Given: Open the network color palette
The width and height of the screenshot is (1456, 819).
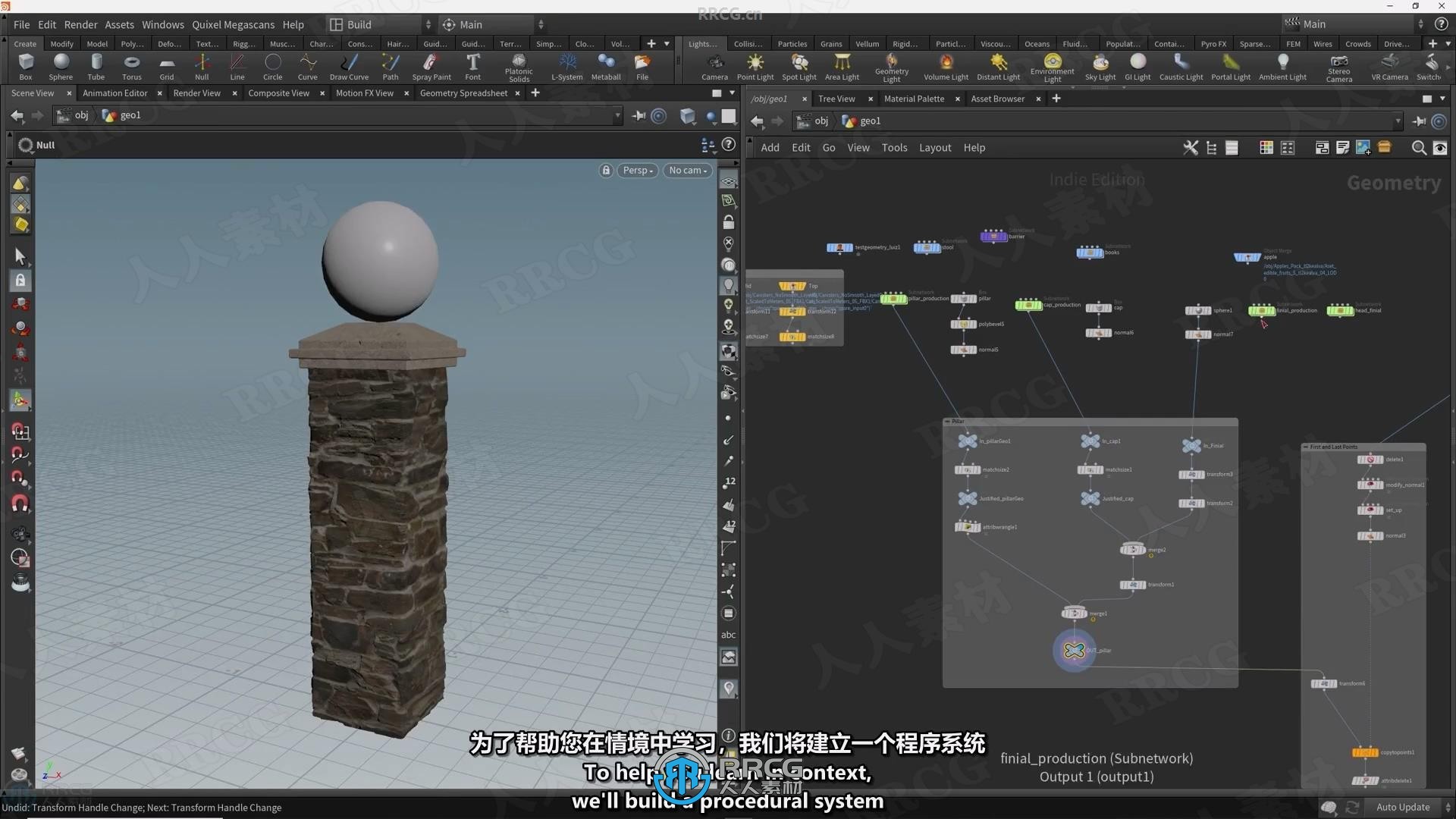Looking at the screenshot, I should click(x=1266, y=148).
